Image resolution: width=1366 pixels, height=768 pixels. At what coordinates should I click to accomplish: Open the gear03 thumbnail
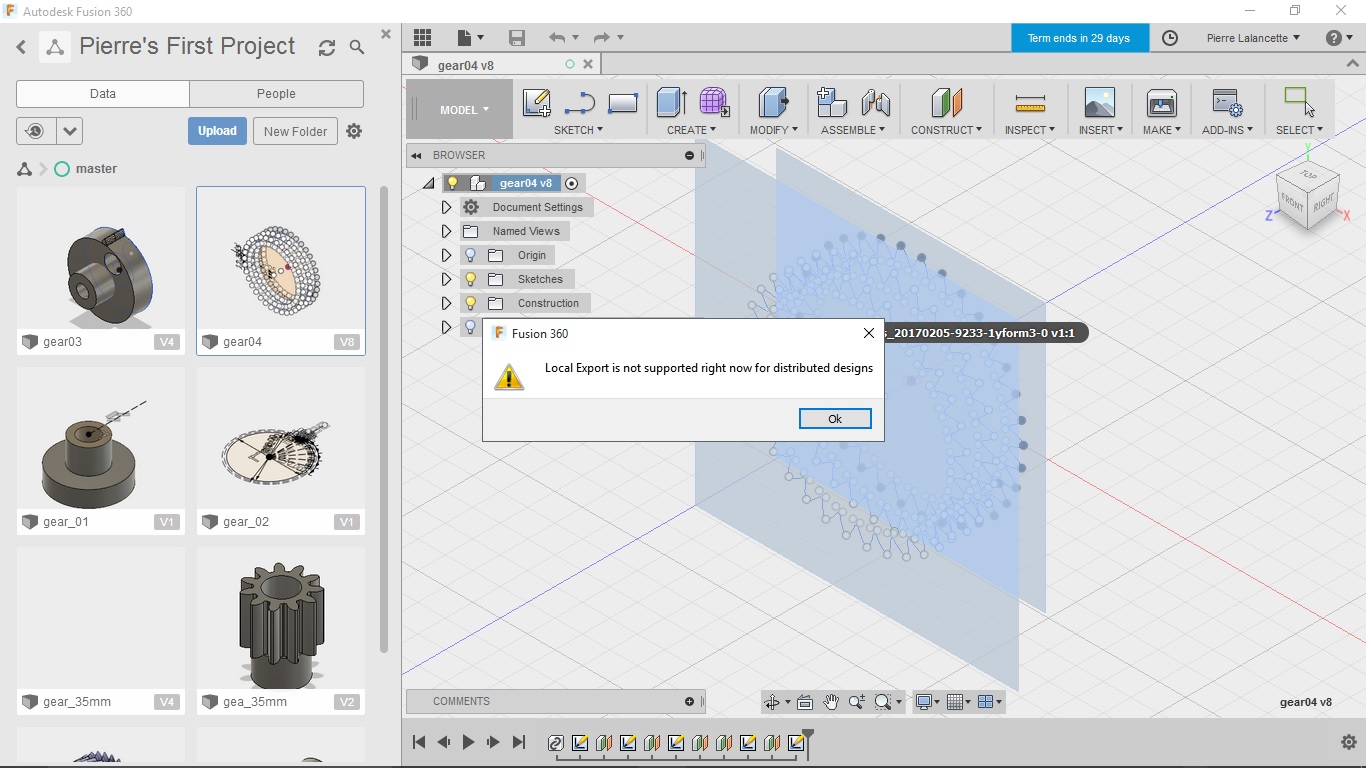coord(101,258)
